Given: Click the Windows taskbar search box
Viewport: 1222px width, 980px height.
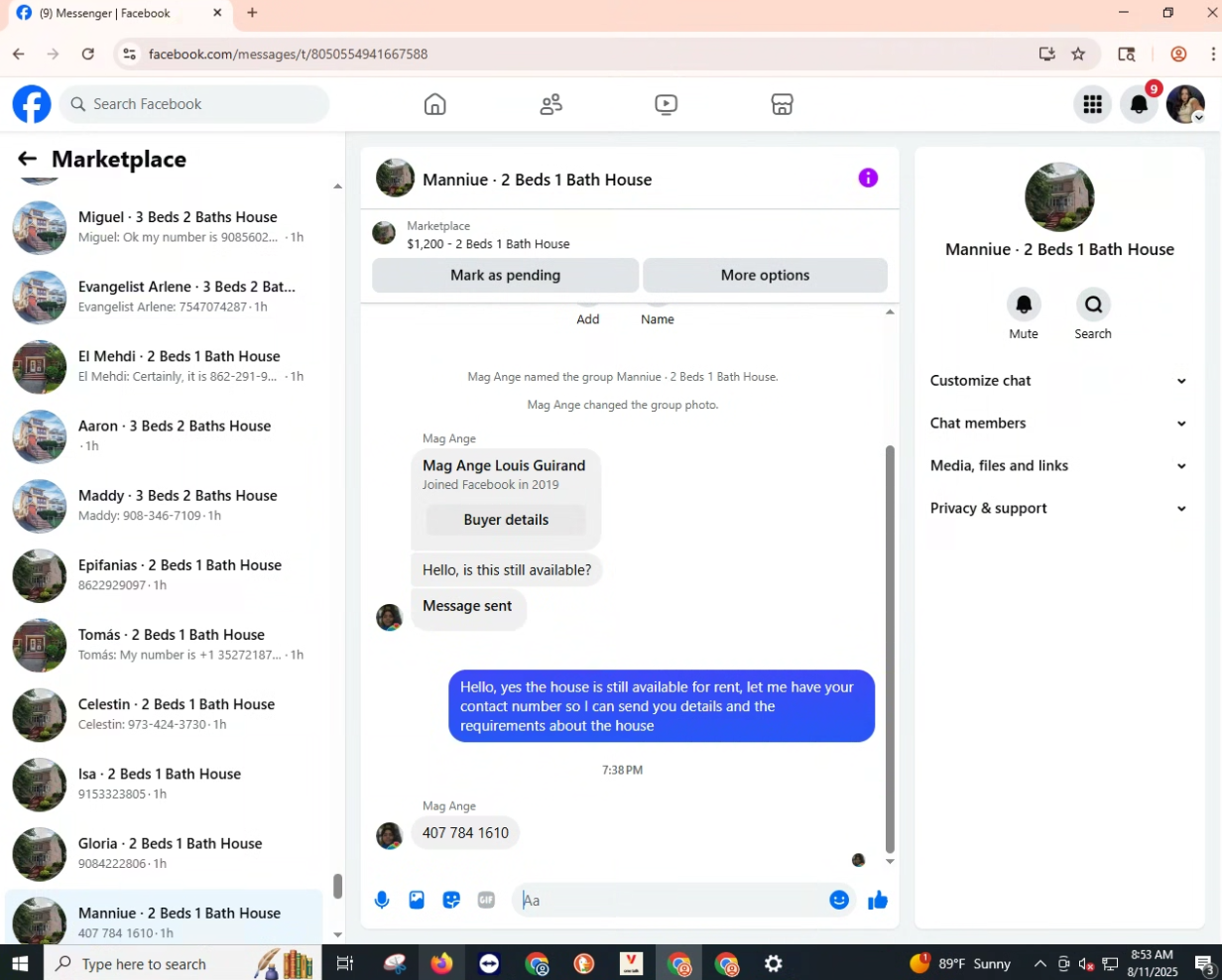Looking at the screenshot, I should point(183,963).
